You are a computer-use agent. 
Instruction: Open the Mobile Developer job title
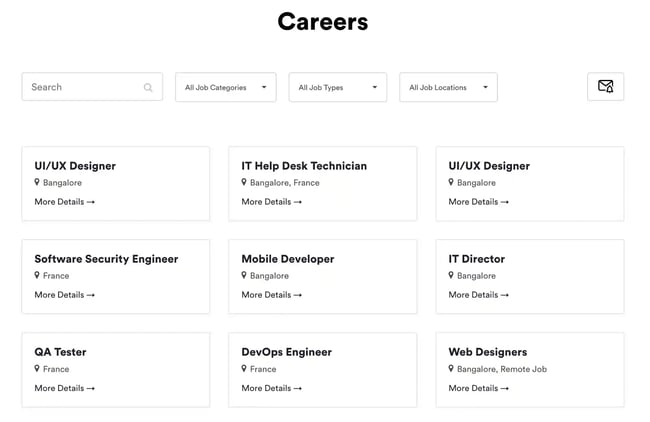tap(288, 259)
